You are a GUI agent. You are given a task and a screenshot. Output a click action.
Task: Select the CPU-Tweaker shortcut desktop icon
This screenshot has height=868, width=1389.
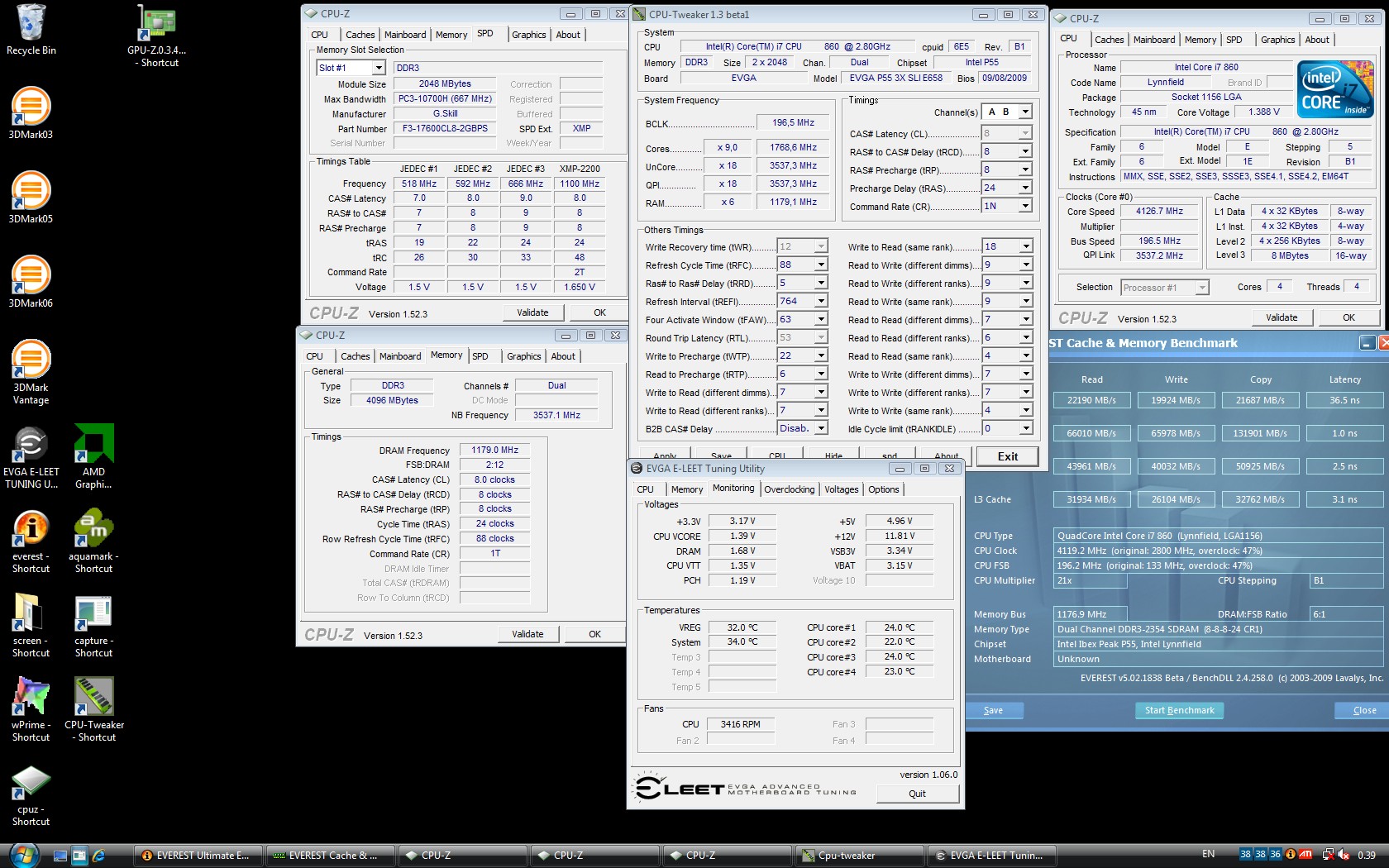93,710
